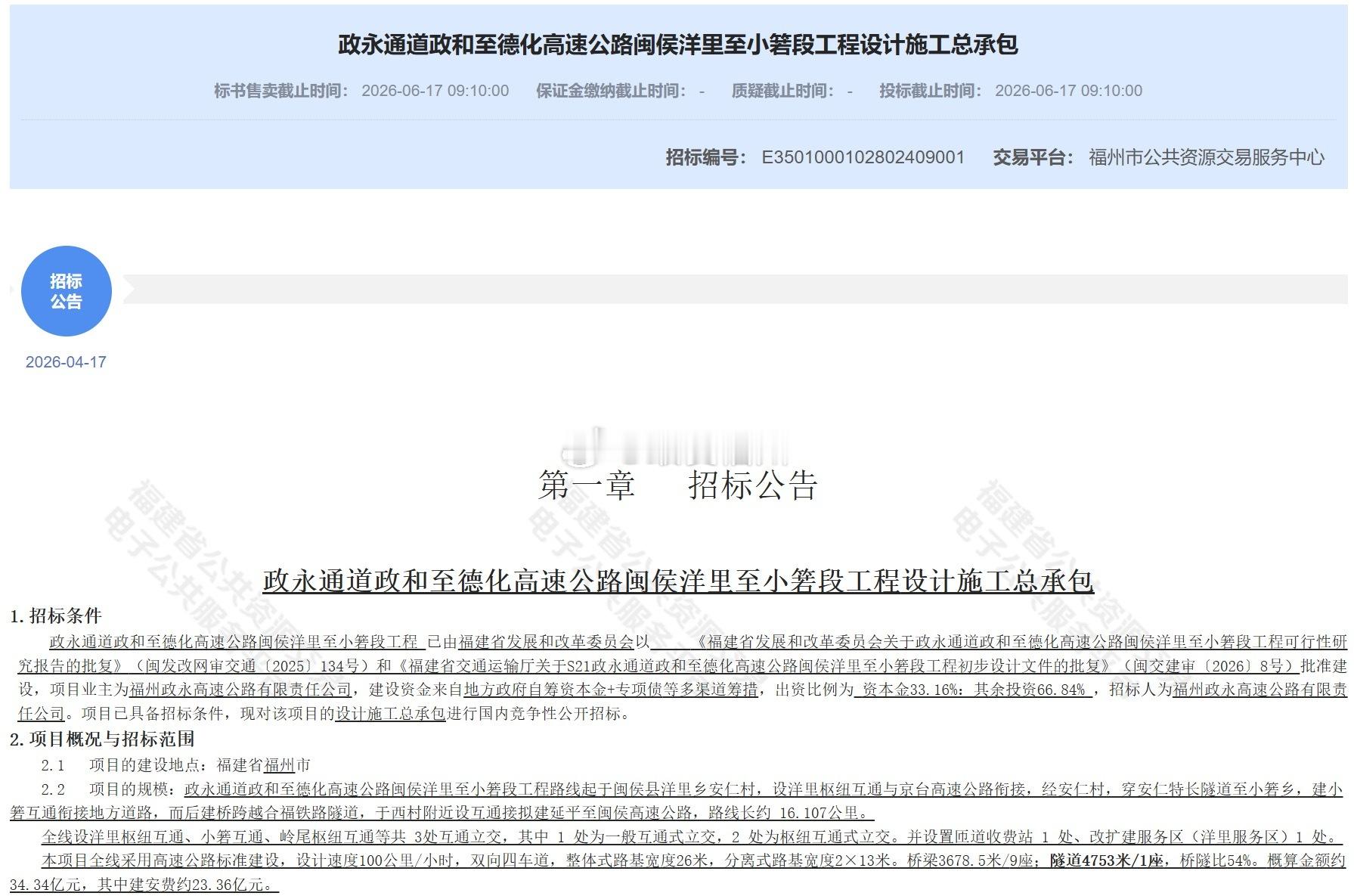The height and width of the screenshot is (896, 1354).
Task: Click the platform name 福州市公共资源交易服务中心
Action: 1207,157
